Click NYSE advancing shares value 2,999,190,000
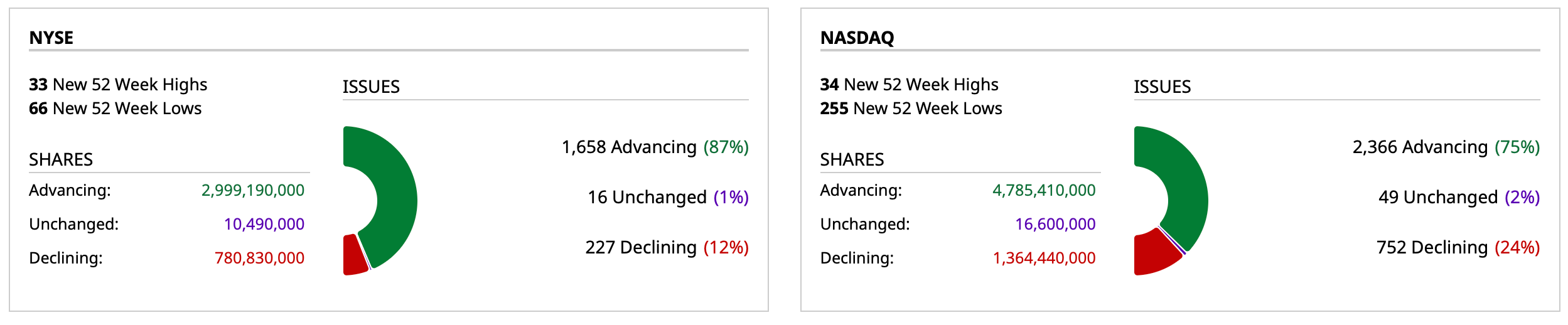Viewport: 1568px width, 325px height. tap(253, 191)
